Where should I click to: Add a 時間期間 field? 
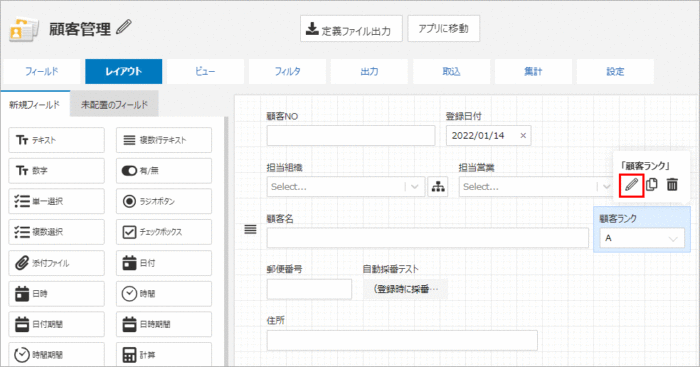56,354
